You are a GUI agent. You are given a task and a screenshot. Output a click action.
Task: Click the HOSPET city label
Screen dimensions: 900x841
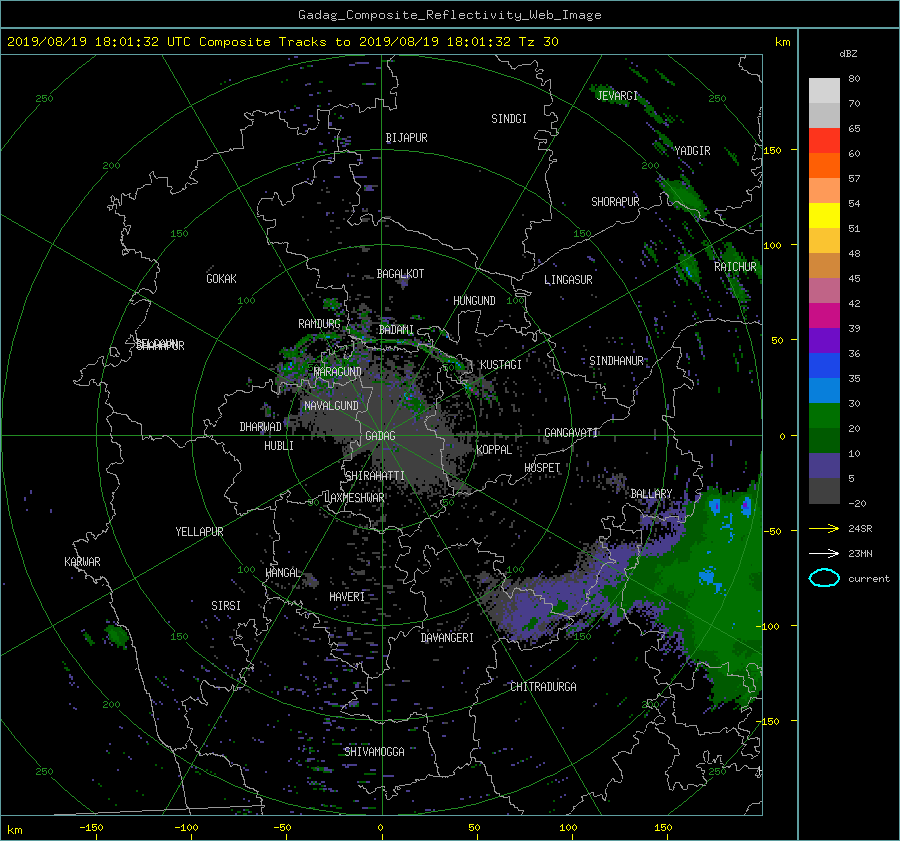[x=542, y=468]
